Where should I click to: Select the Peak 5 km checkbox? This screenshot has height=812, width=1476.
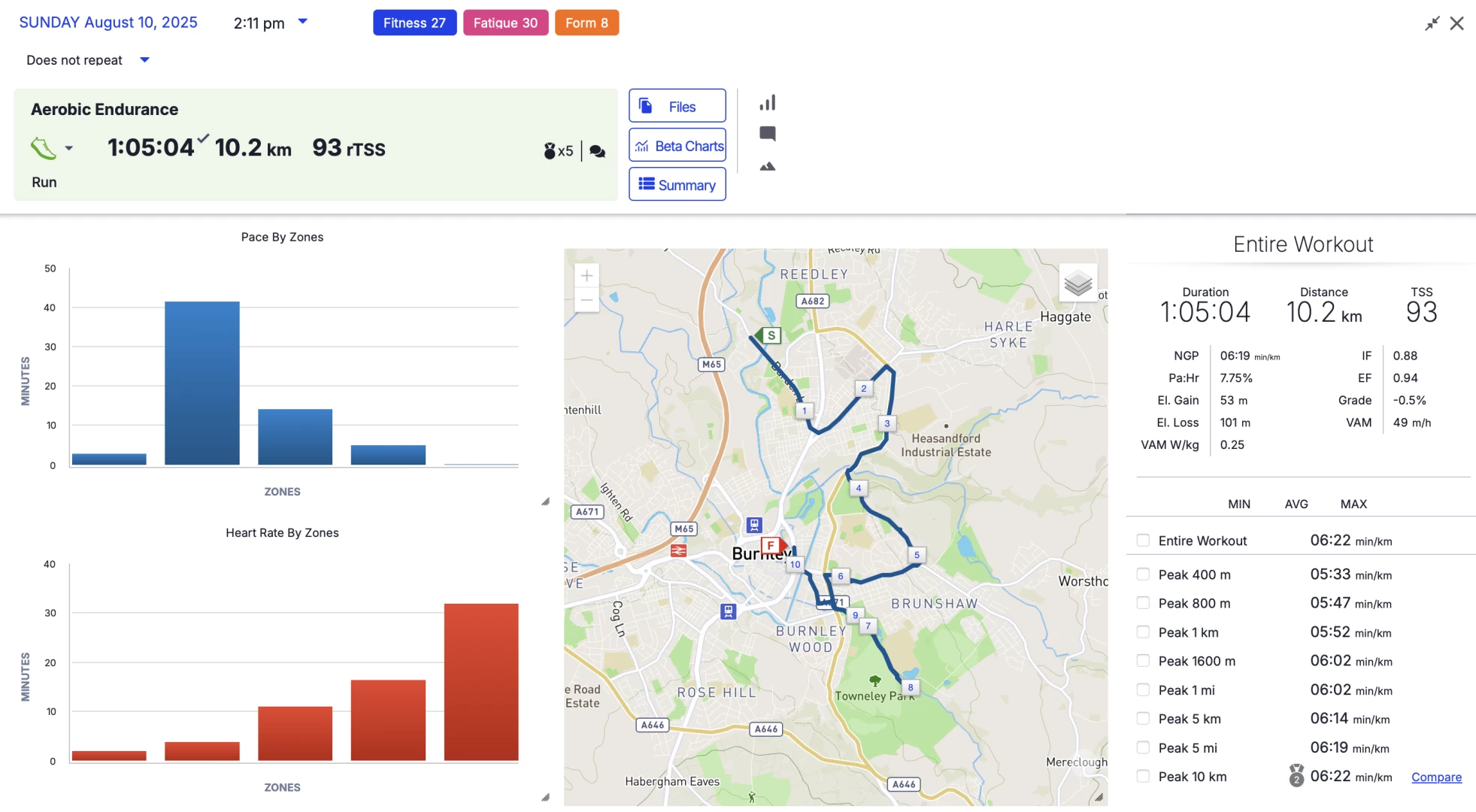1143,719
